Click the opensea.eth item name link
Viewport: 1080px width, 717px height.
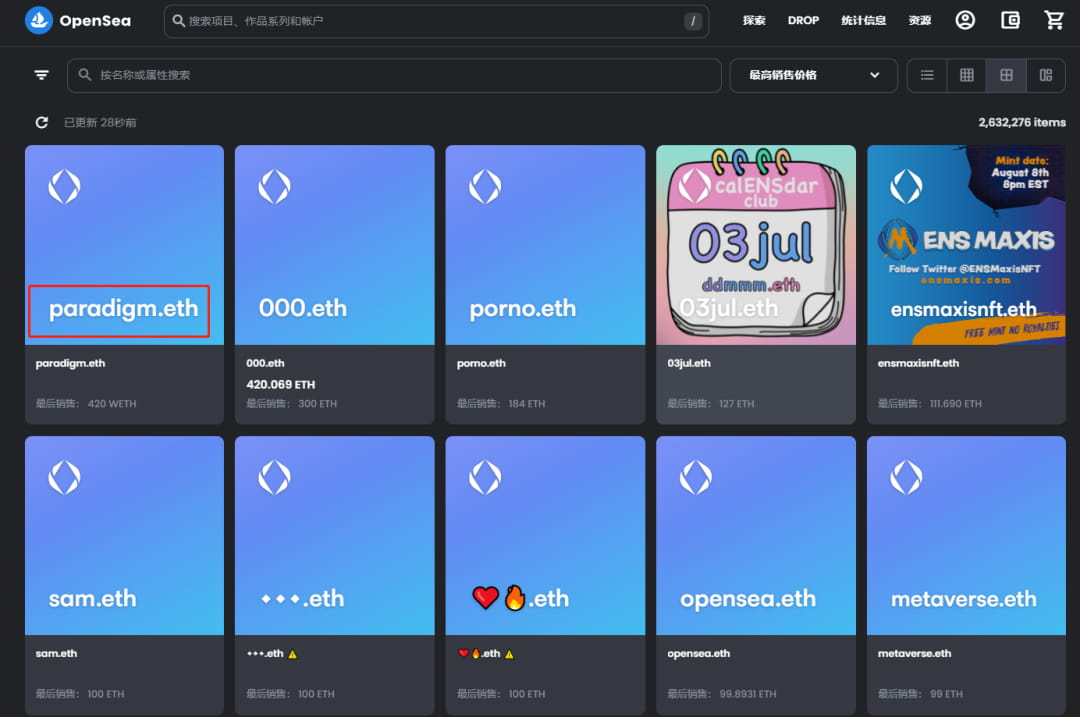click(698, 653)
